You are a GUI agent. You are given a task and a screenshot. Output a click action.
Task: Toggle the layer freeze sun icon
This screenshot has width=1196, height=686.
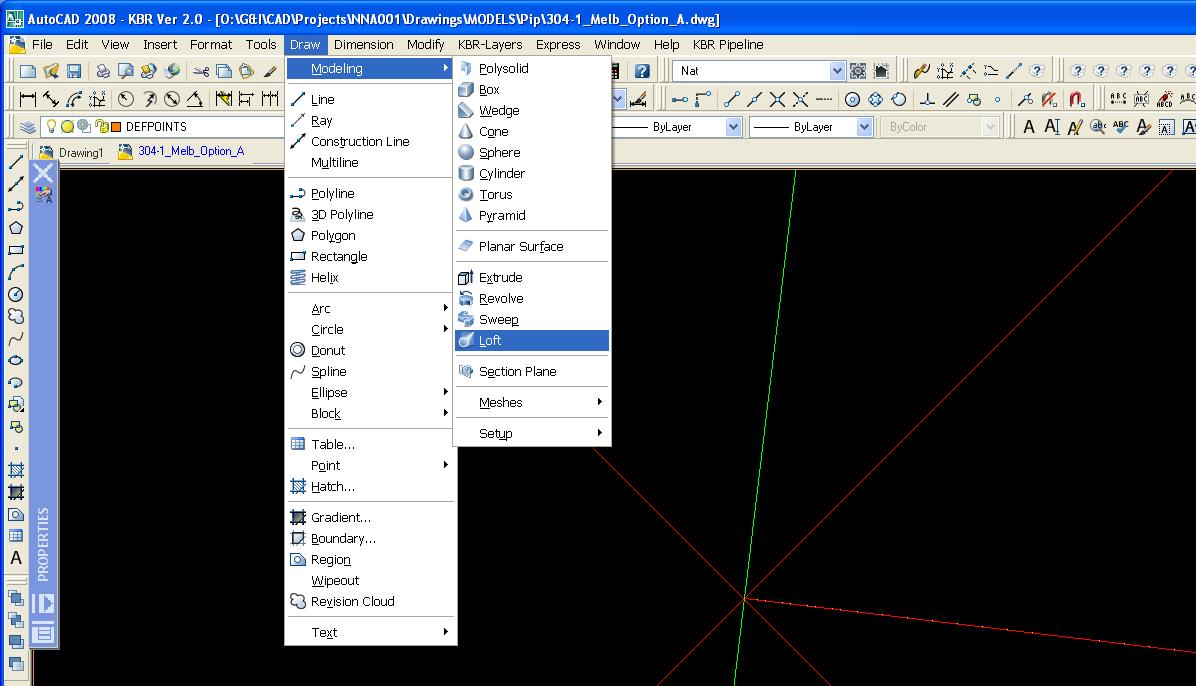(67, 127)
